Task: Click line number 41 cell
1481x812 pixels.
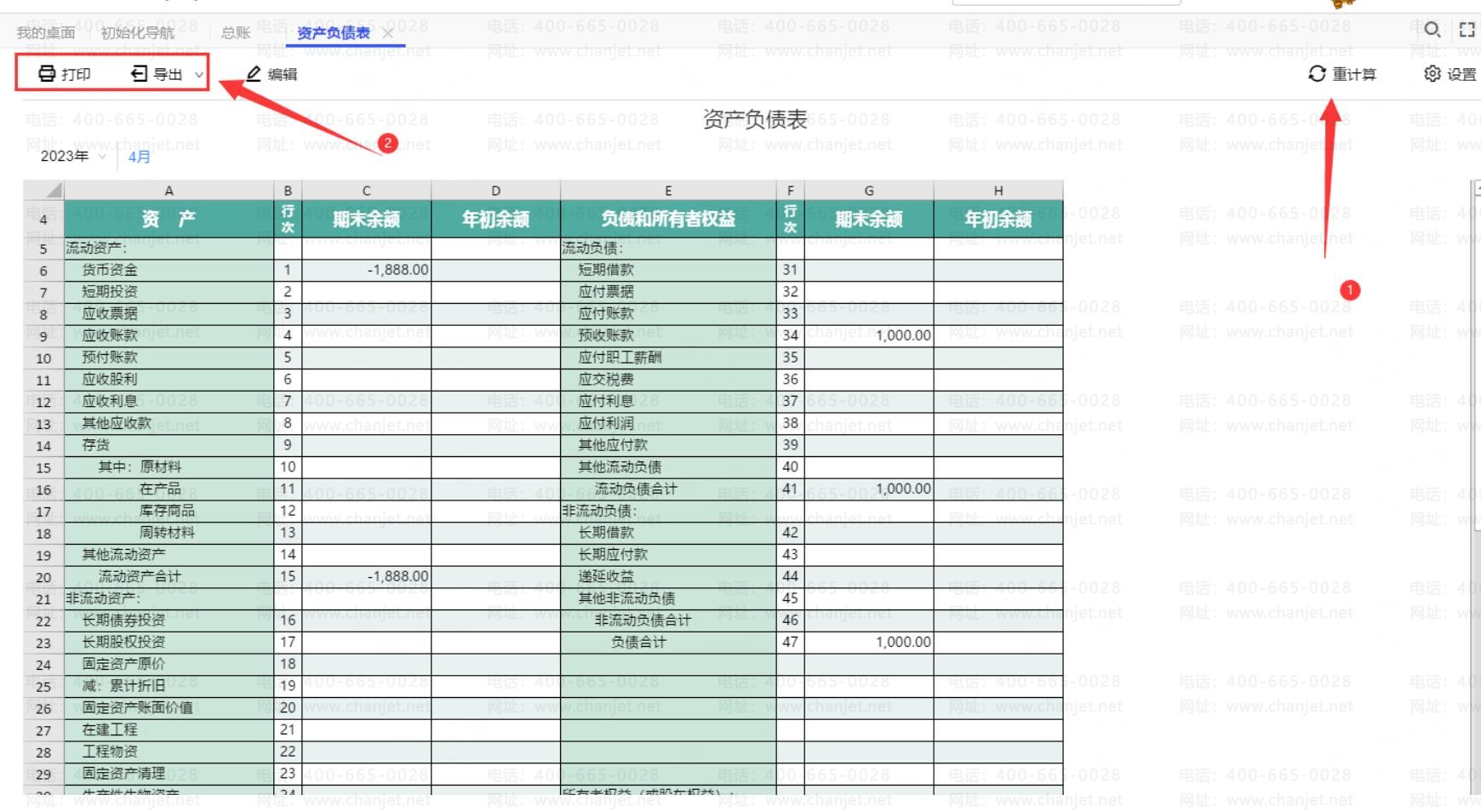Action: pyautogui.click(x=790, y=489)
